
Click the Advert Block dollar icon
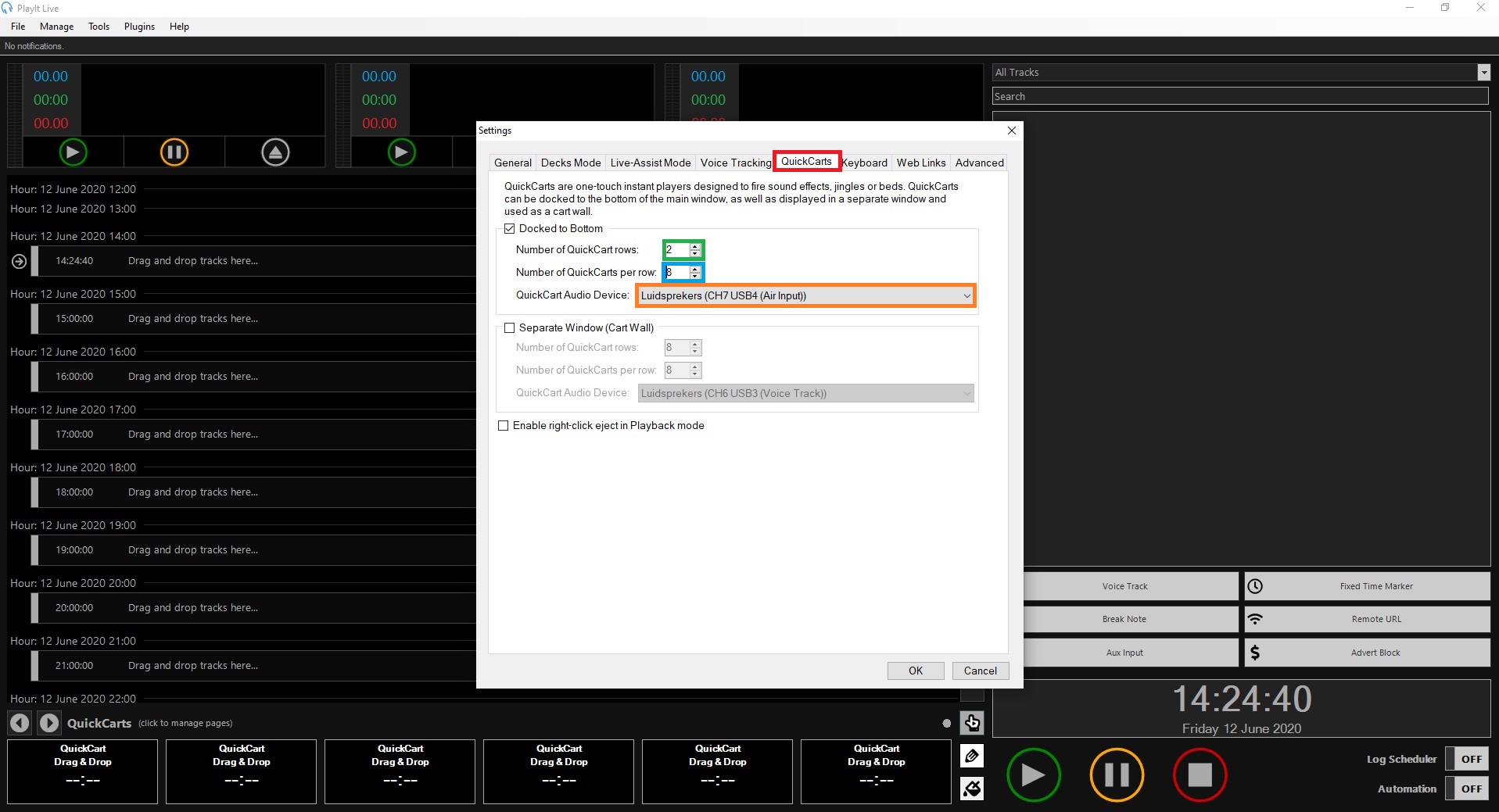point(1255,653)
